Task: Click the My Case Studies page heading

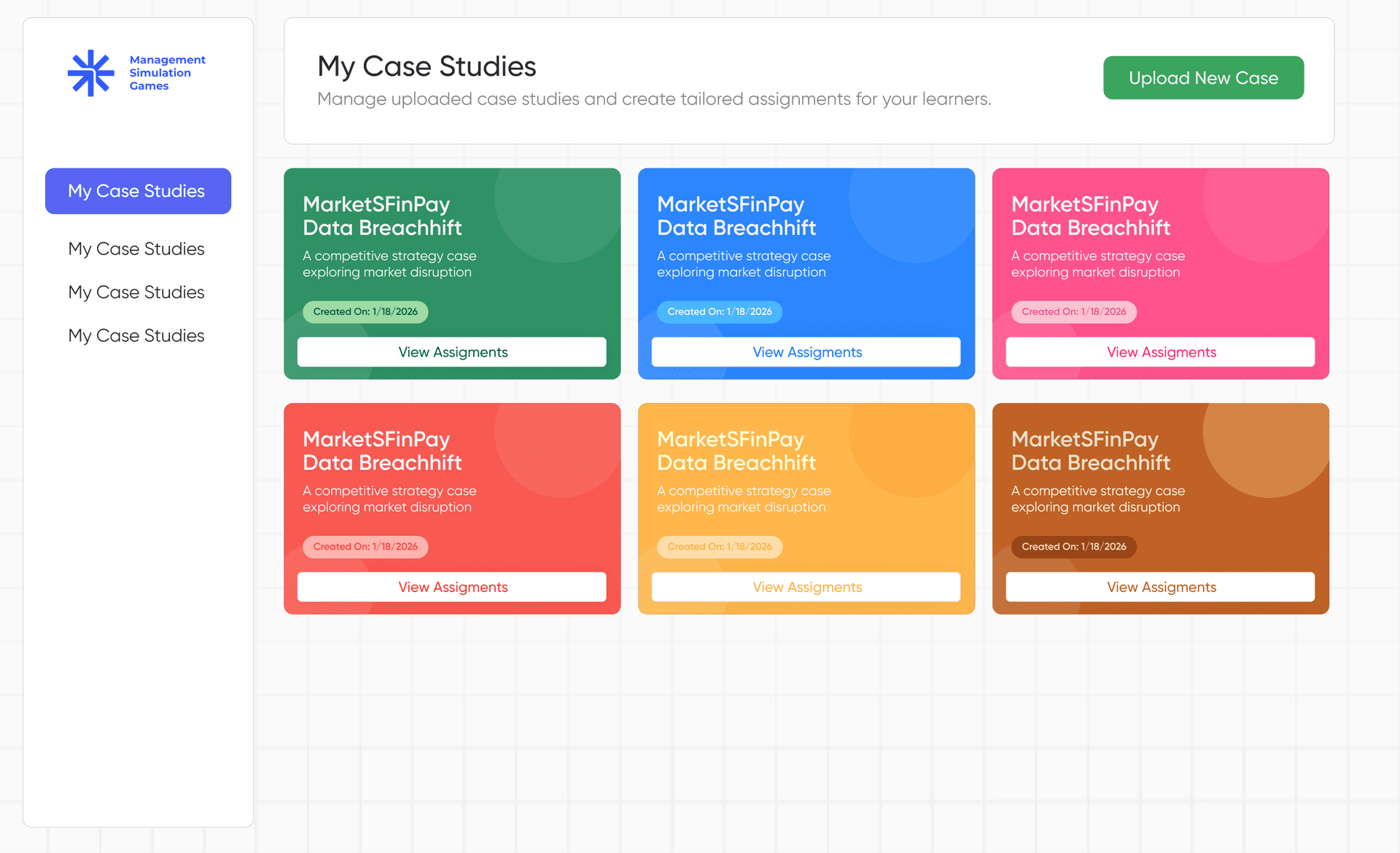Action: 427,66
